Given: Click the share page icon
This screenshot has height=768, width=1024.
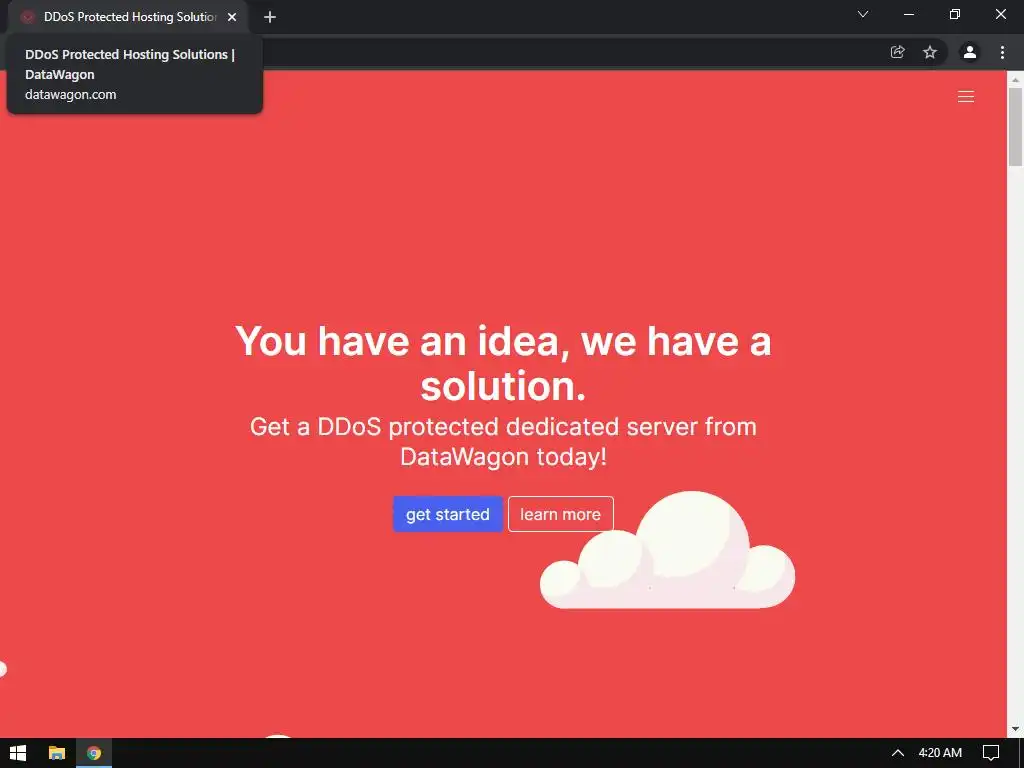Looking at the screenshot, I should (897, 52).
